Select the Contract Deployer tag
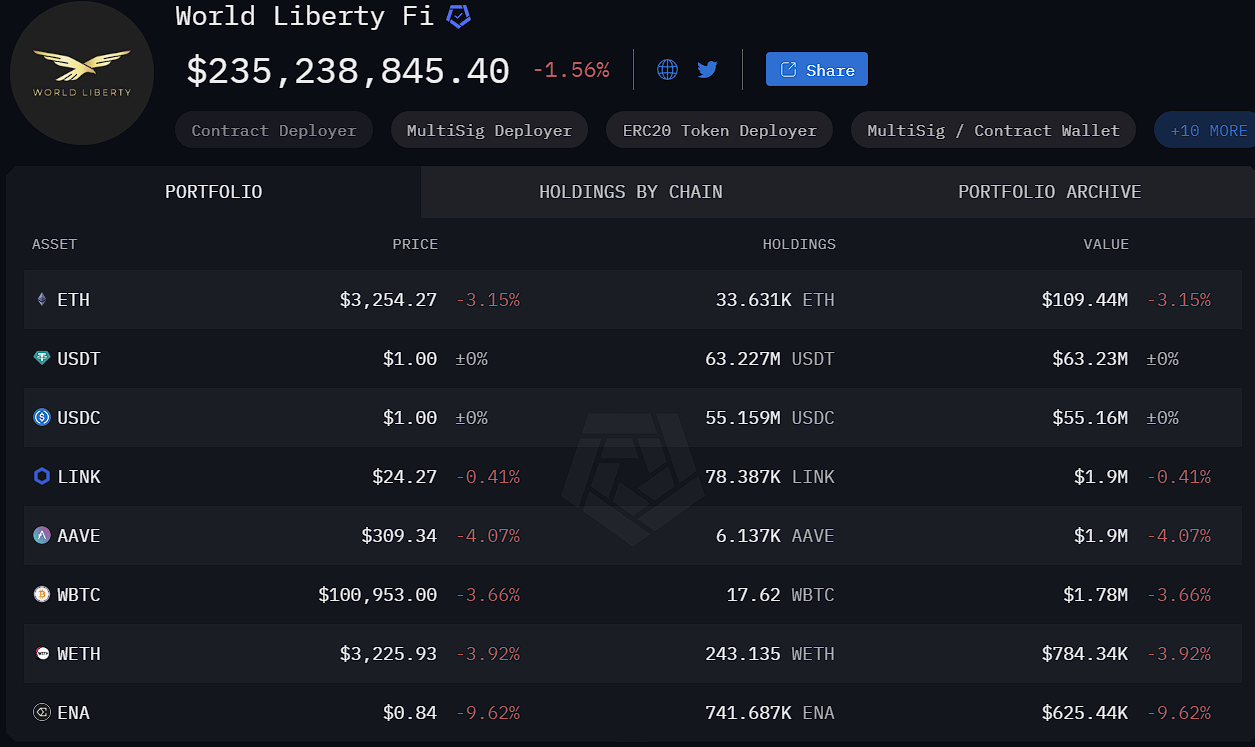Image resolution: width=1255 pixels, height=747 pixels. click(273, 130)
